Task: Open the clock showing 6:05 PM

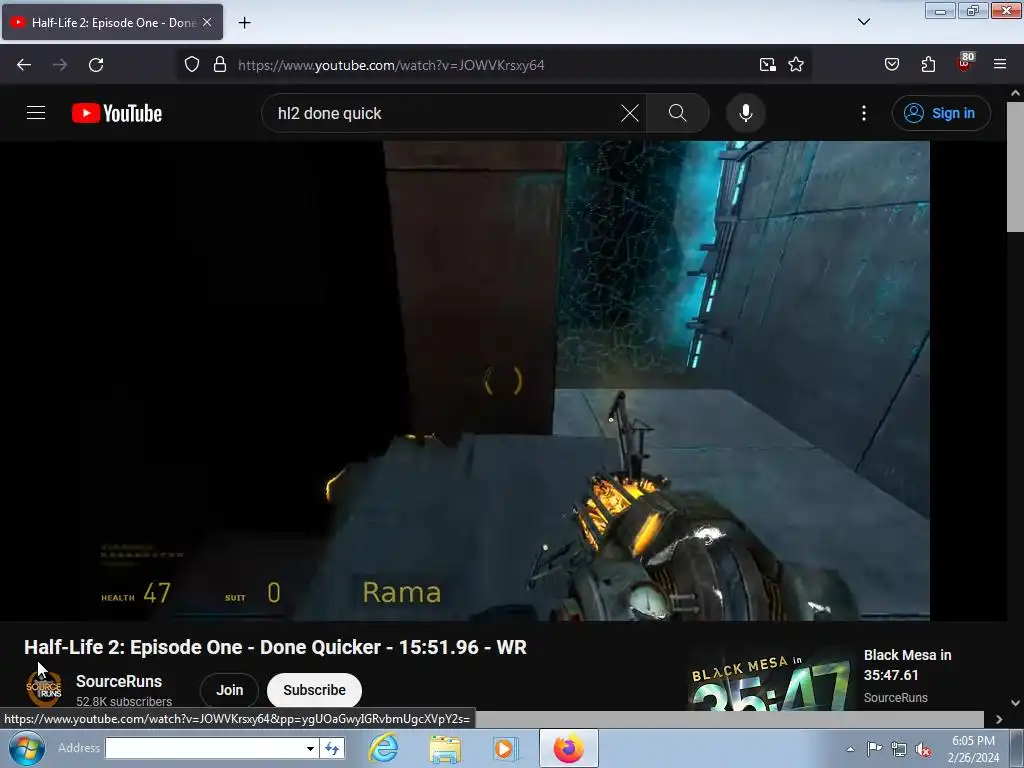Action: coord(973,749)
